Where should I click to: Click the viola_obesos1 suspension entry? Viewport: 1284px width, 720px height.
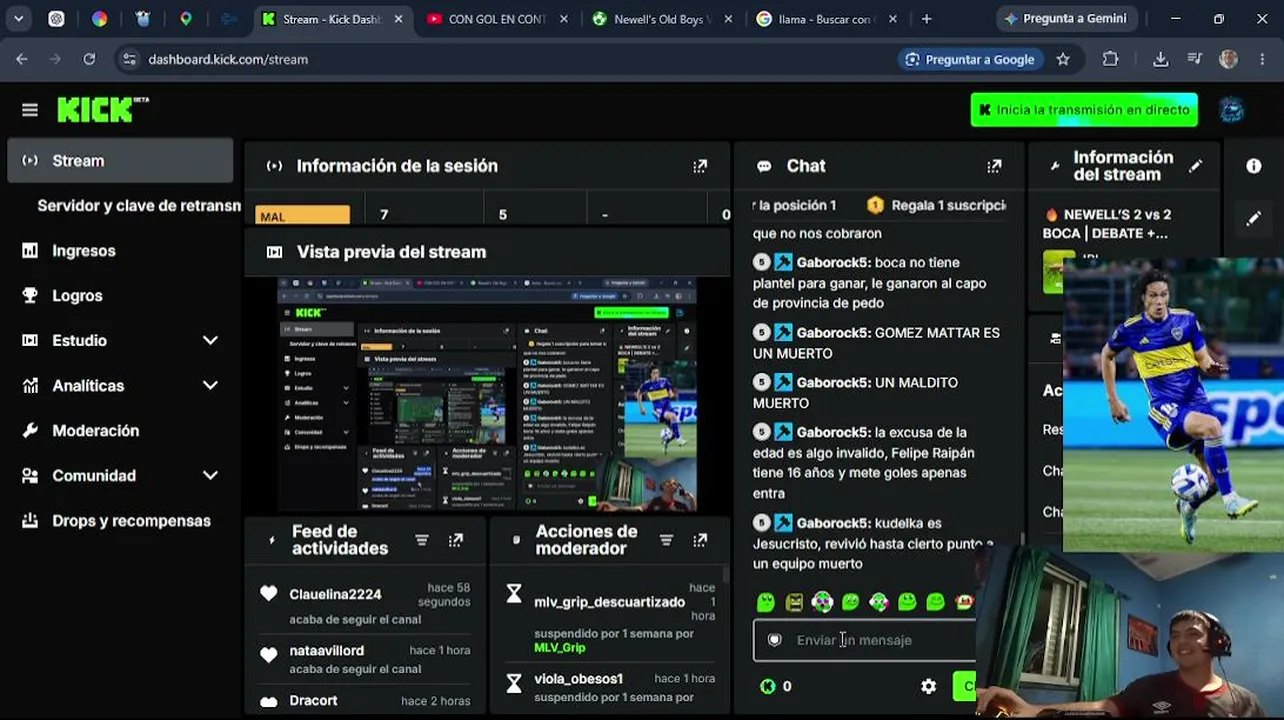tap(610, 687)
